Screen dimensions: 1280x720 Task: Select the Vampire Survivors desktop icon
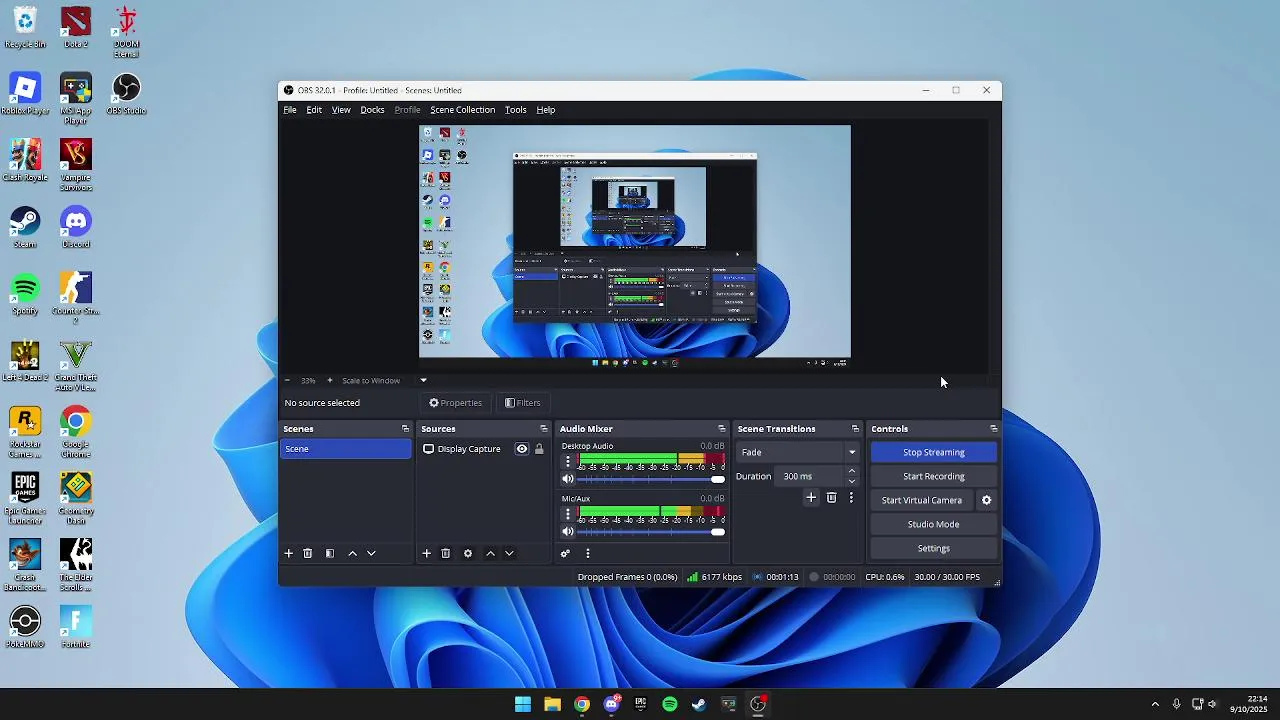click(75, 165)
